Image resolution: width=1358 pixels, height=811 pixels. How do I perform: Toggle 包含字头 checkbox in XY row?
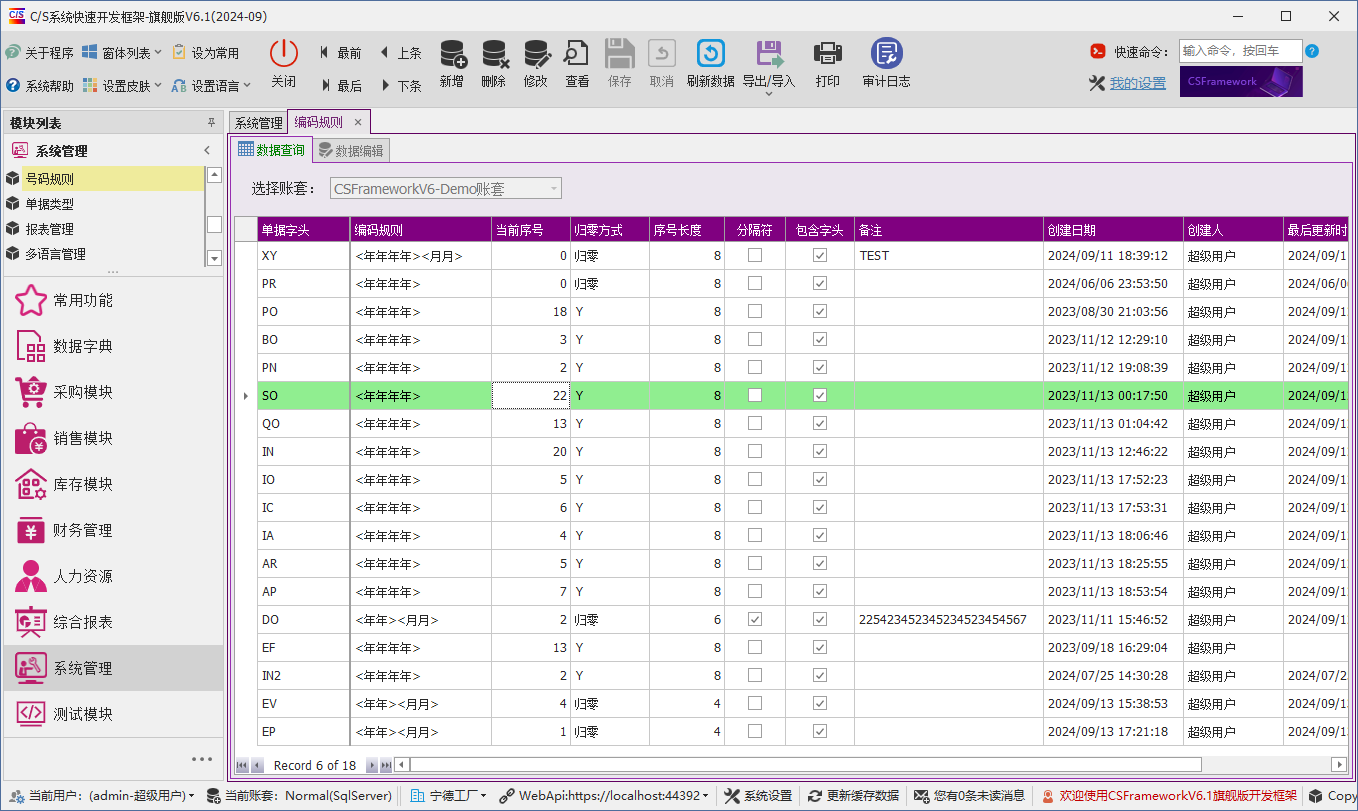click(820, 255)
